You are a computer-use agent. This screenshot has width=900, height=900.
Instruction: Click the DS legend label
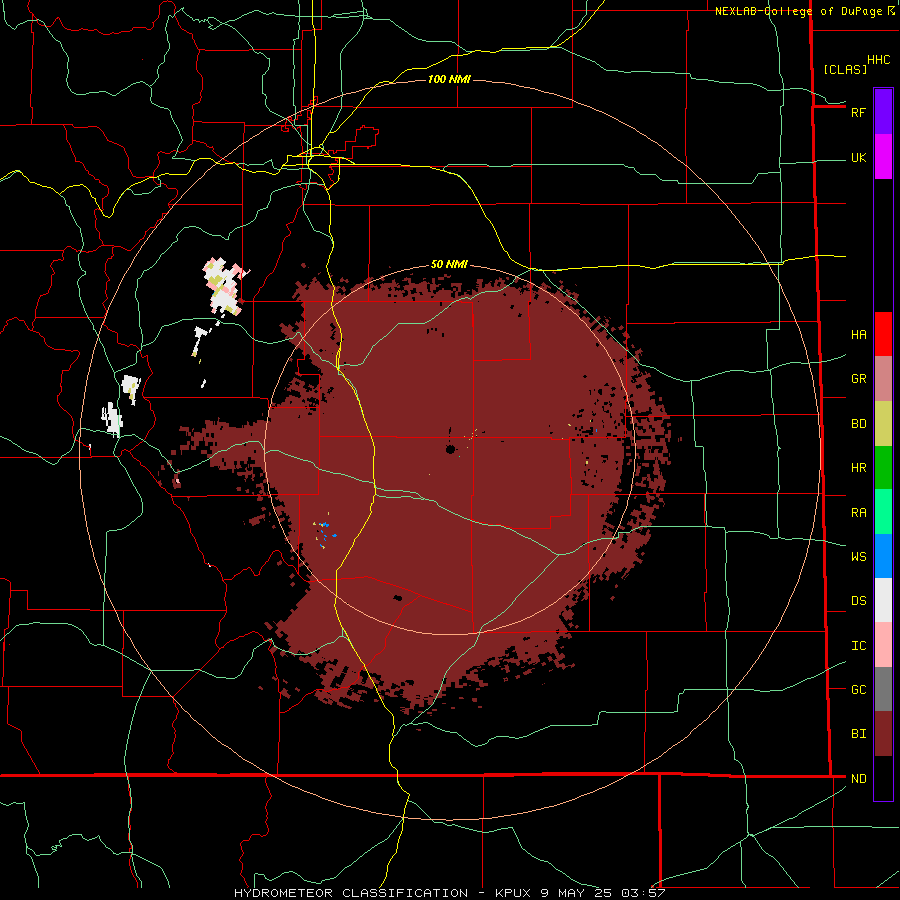pyautogui.click(x=858, y=601)
